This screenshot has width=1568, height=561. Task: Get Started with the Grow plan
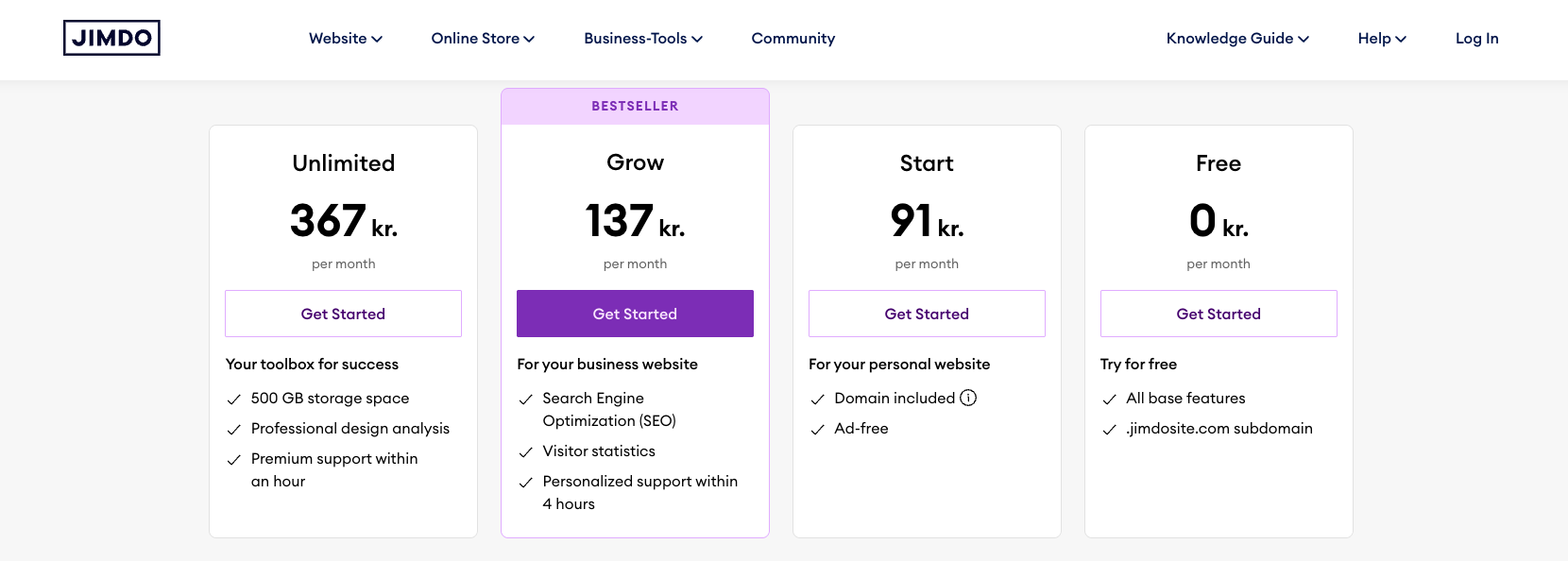[x=635, y=314]
